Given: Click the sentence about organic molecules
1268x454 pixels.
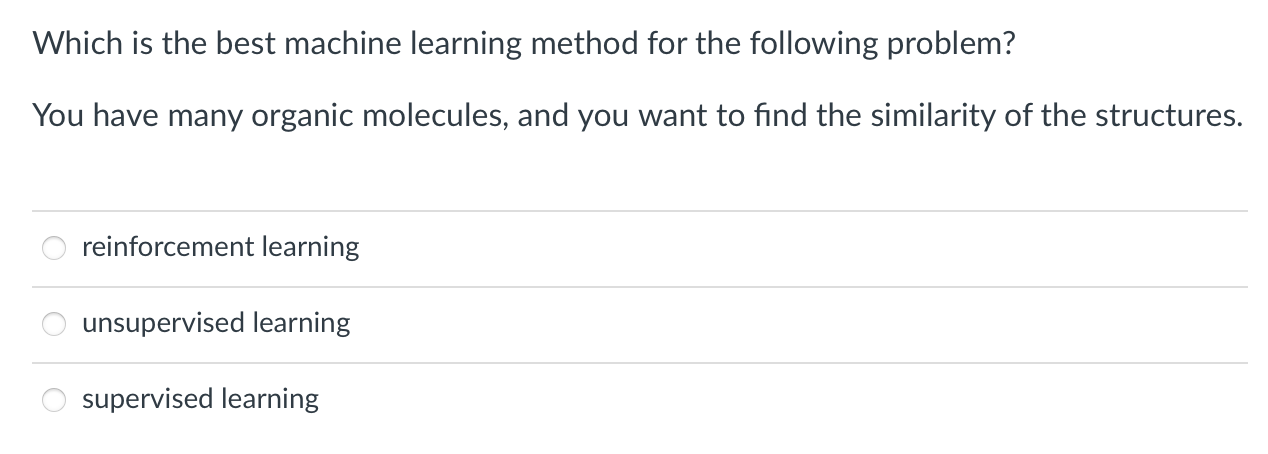Looking at the screenshot, I should pos(638,116).
